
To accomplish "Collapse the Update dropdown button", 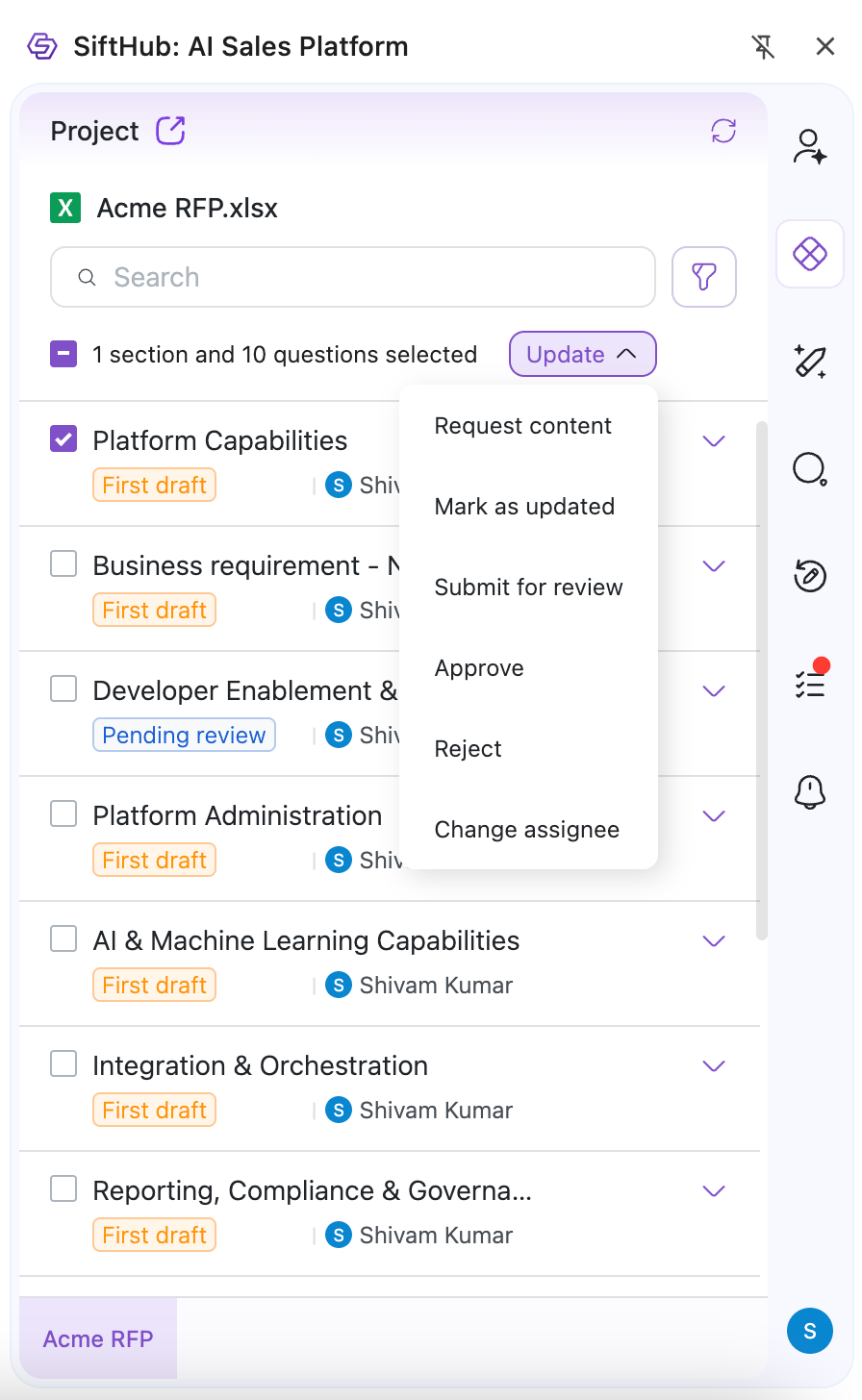I will click(582, 354).
